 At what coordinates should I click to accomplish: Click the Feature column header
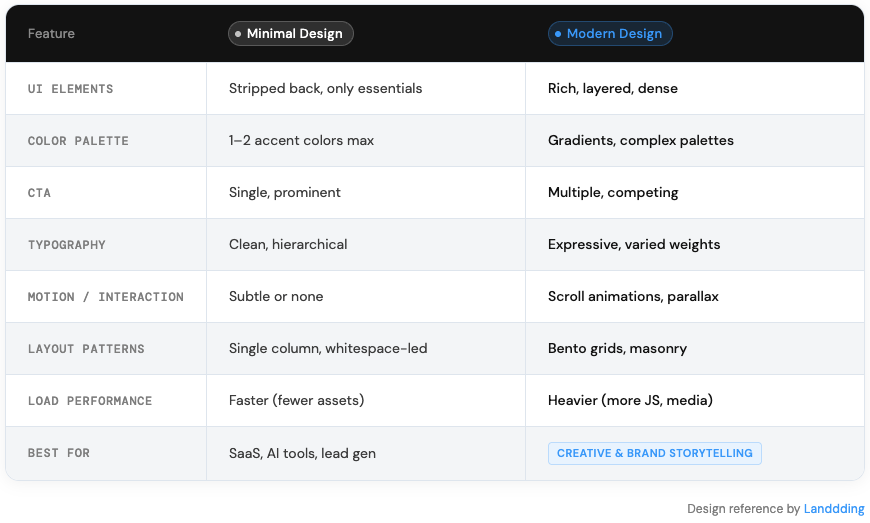pyautogui.click(x=51, y=34)
